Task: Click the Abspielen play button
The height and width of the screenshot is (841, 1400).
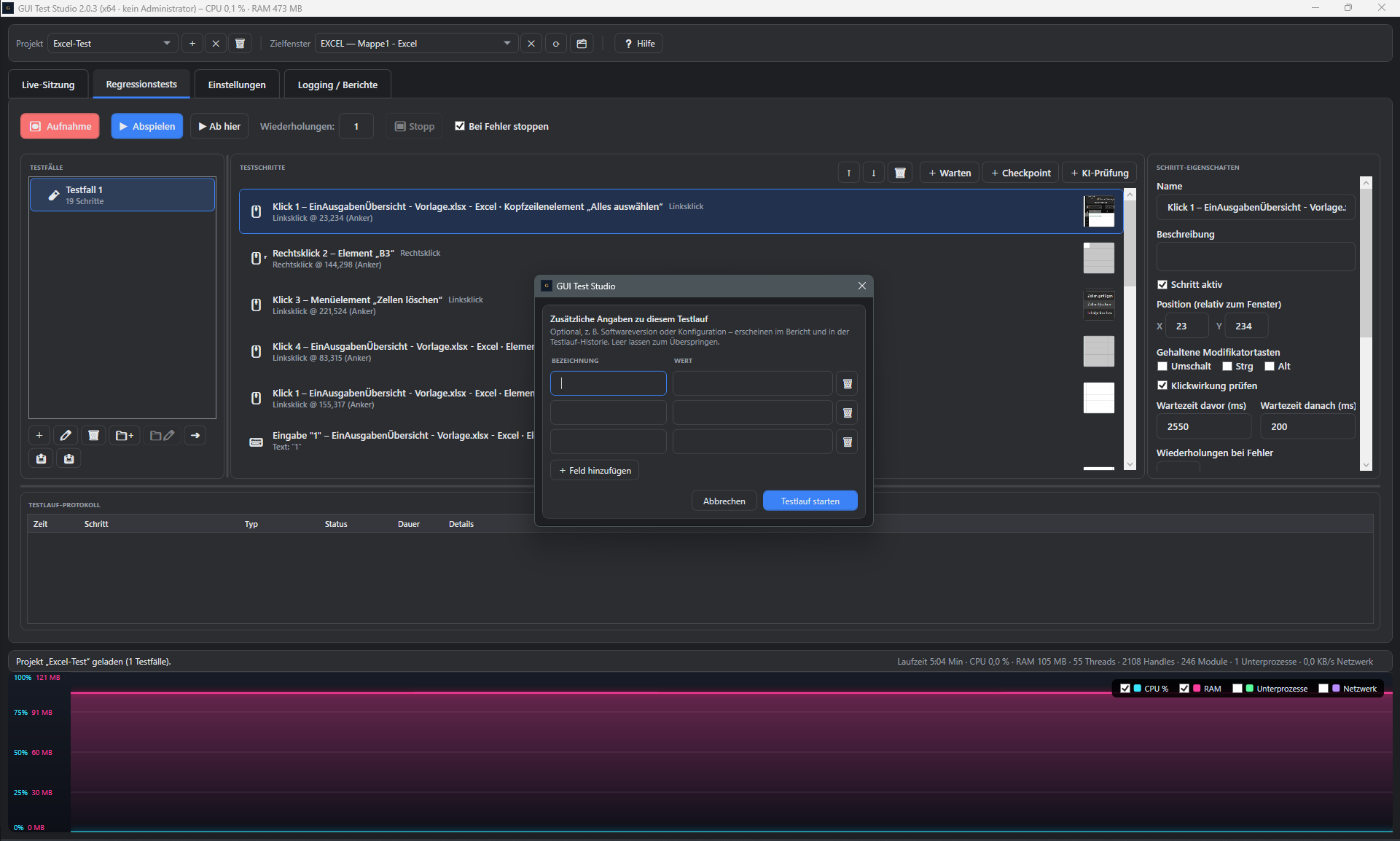Action: [147, 126]
